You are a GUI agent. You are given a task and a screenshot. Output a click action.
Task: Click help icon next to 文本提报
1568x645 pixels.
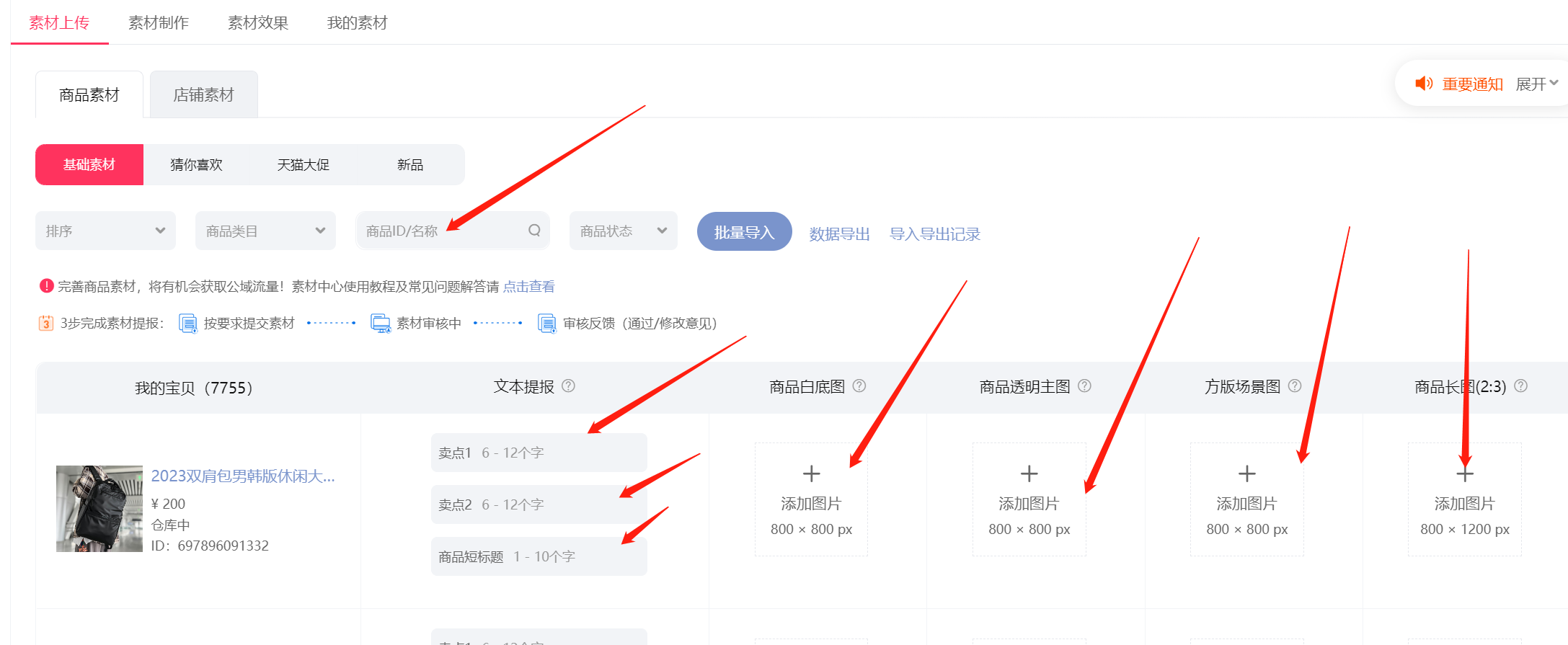568,386
